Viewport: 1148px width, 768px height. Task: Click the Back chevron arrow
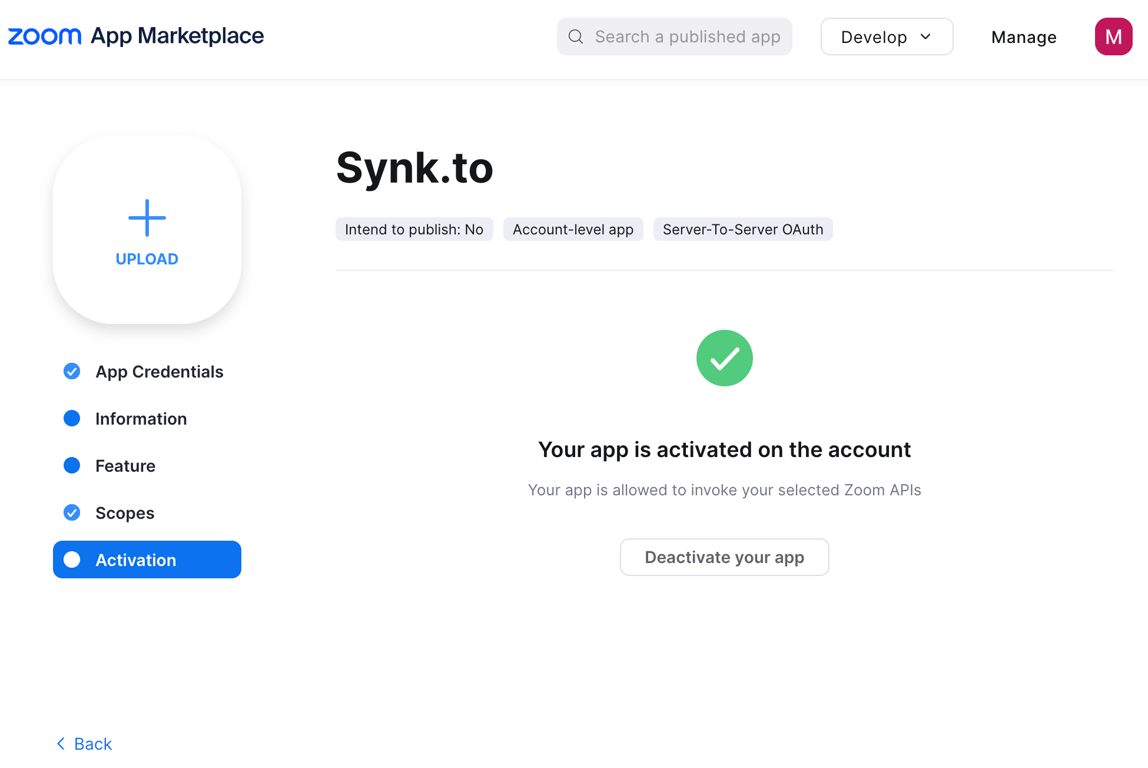tap(61, 744)
